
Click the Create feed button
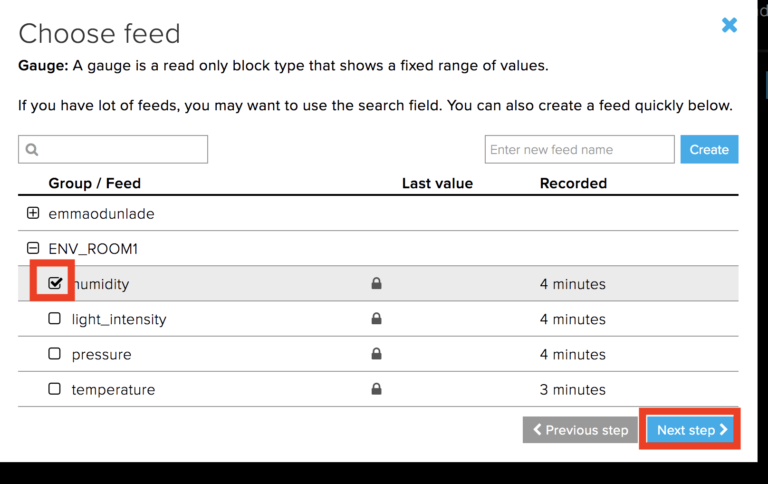click(x=709, y=150)
